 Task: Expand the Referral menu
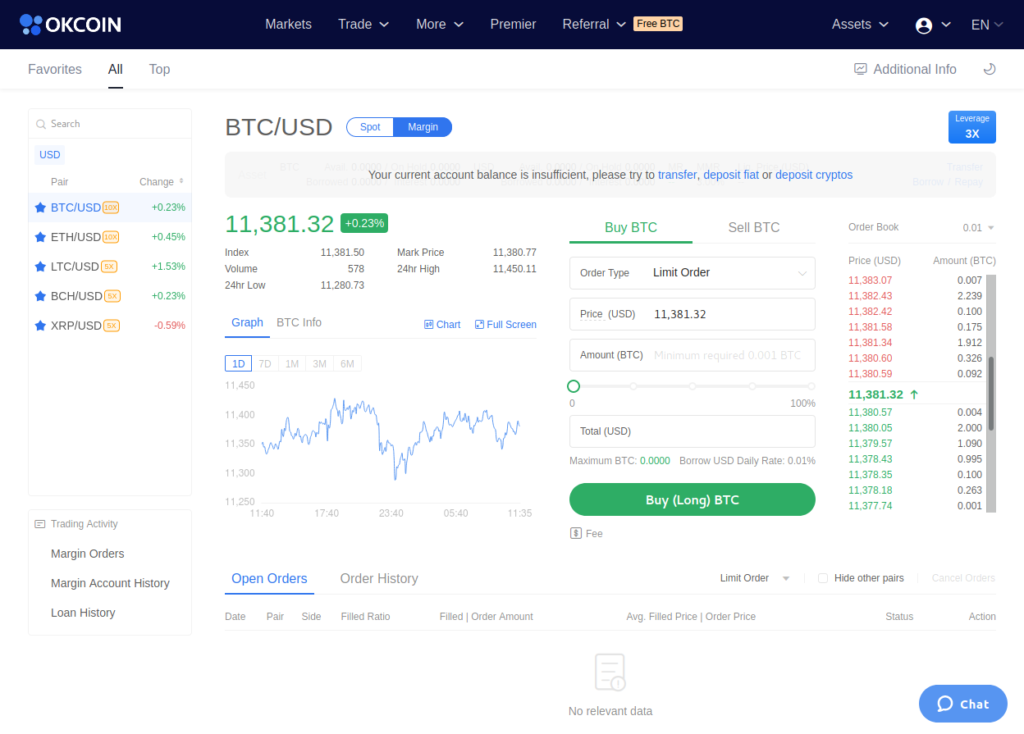(x=594, y=24)
